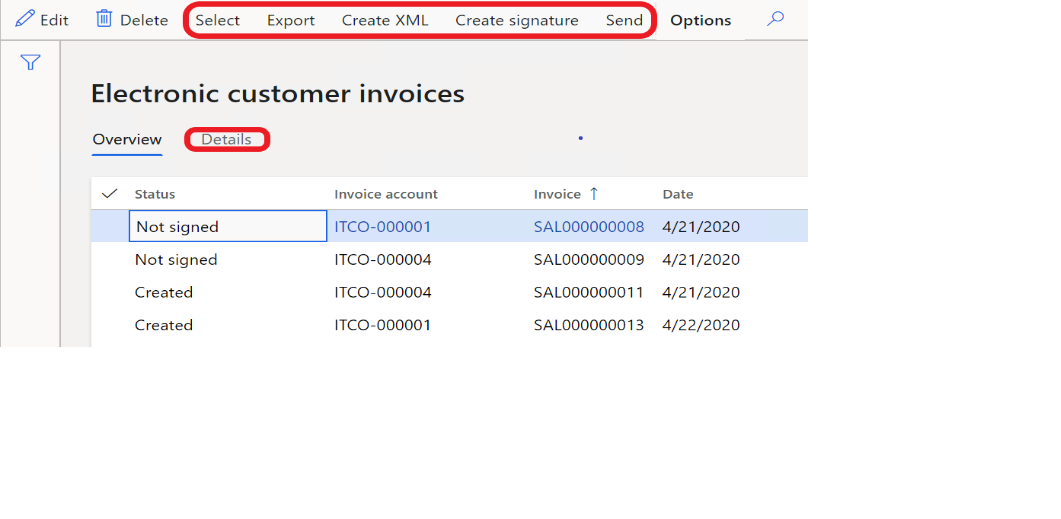Open invoice link SAL000000008
This screenshot has width=1061, height=519.
(589, 227)
